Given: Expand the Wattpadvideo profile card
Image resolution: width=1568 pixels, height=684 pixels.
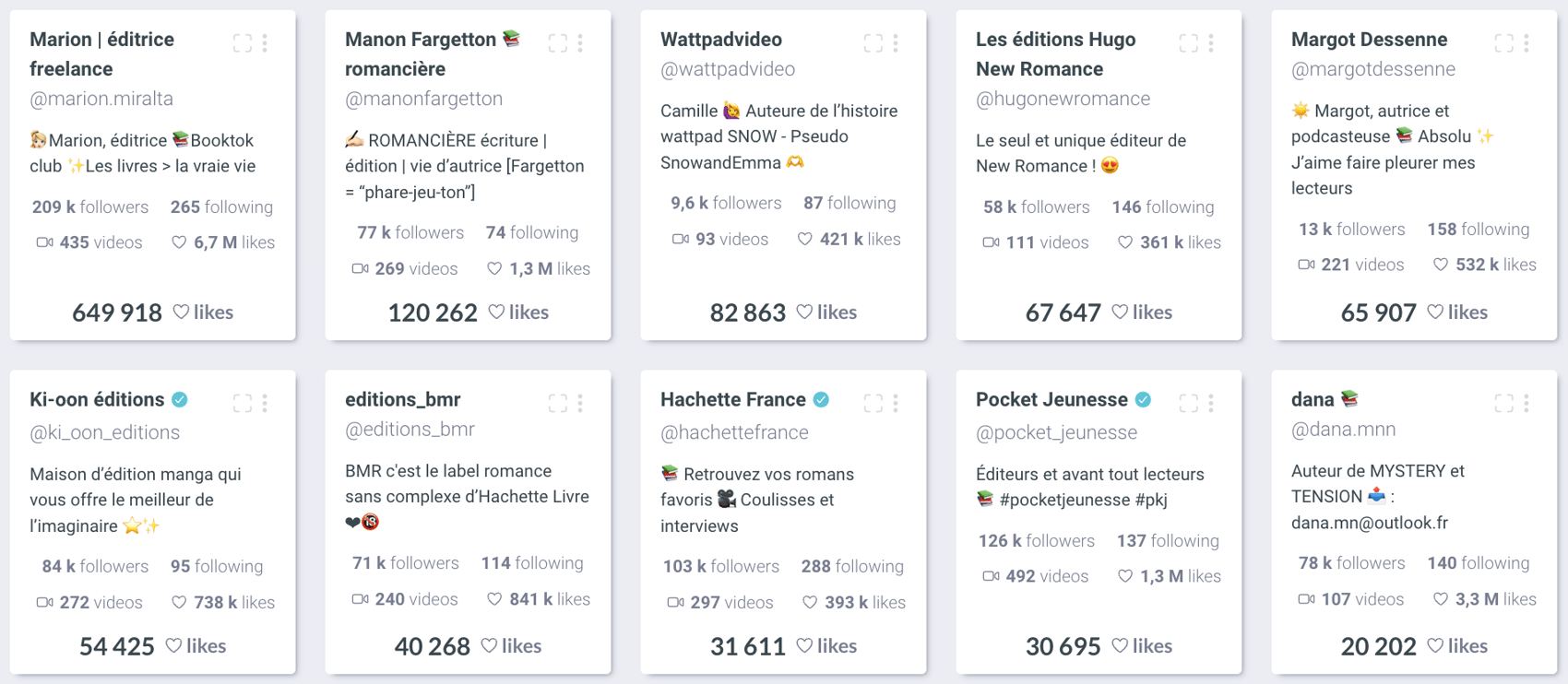Looking at the screenshot, I should coord(873,42).
